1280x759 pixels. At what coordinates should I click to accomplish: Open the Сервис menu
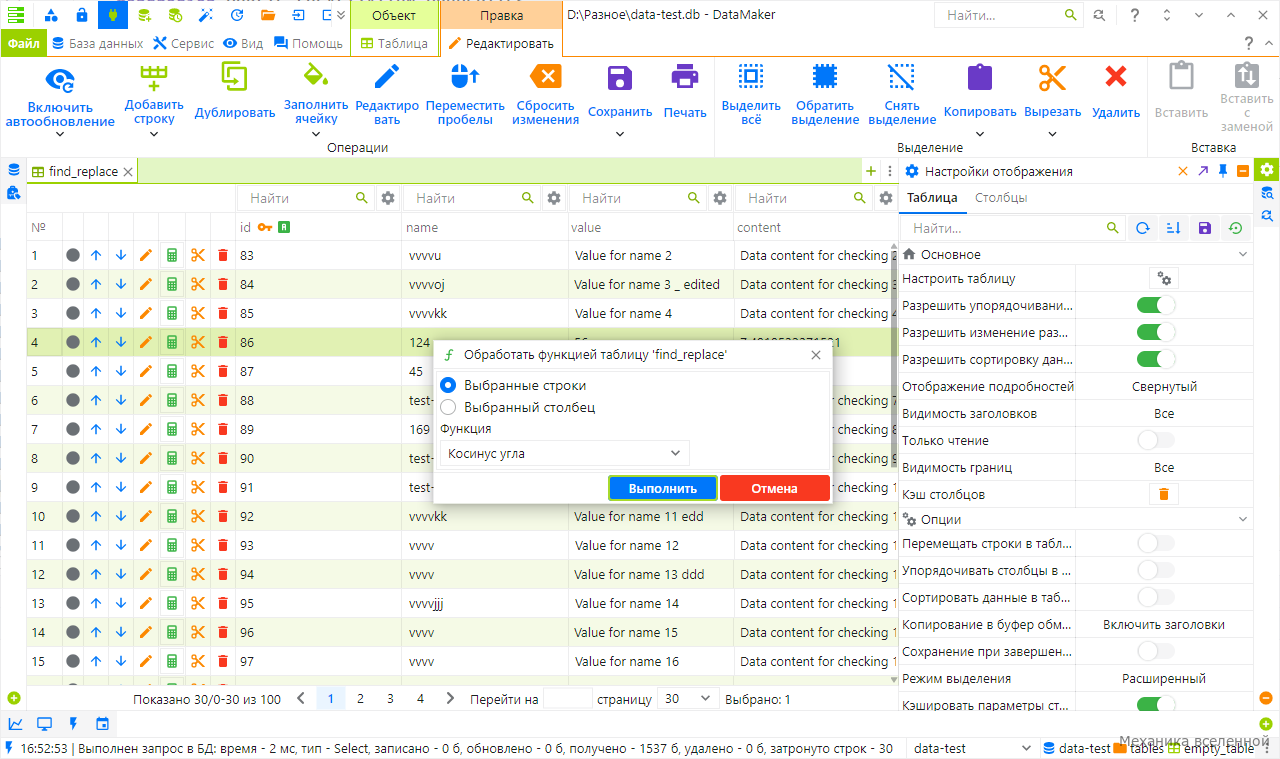(x=184, y=44)
